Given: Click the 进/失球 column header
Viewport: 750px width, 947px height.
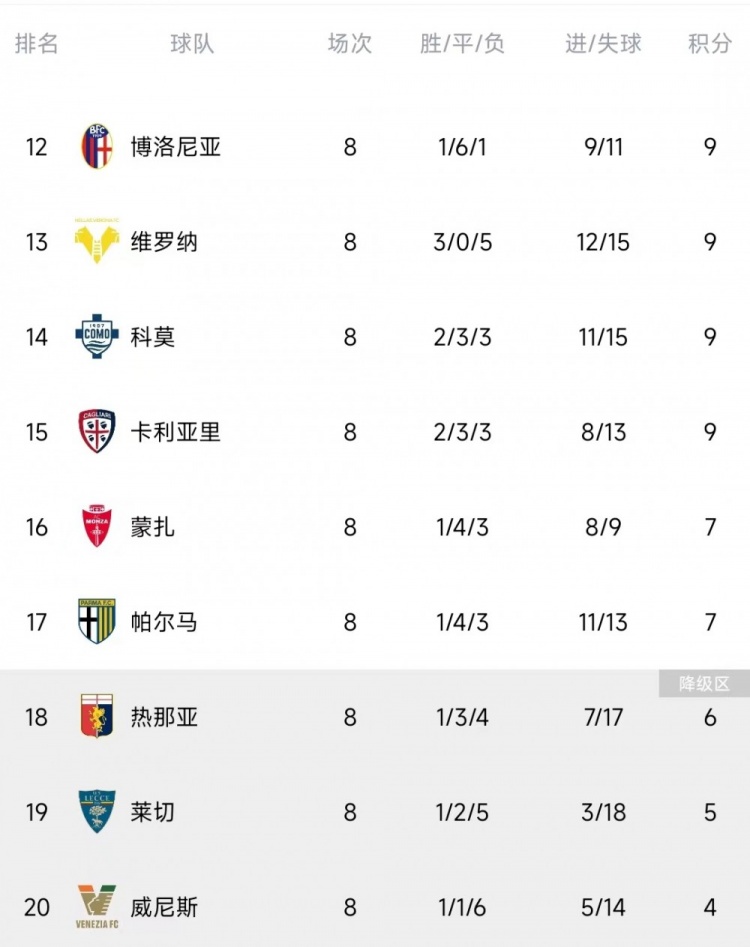Looking at the screenshot, I should click(x=603, y=44).
